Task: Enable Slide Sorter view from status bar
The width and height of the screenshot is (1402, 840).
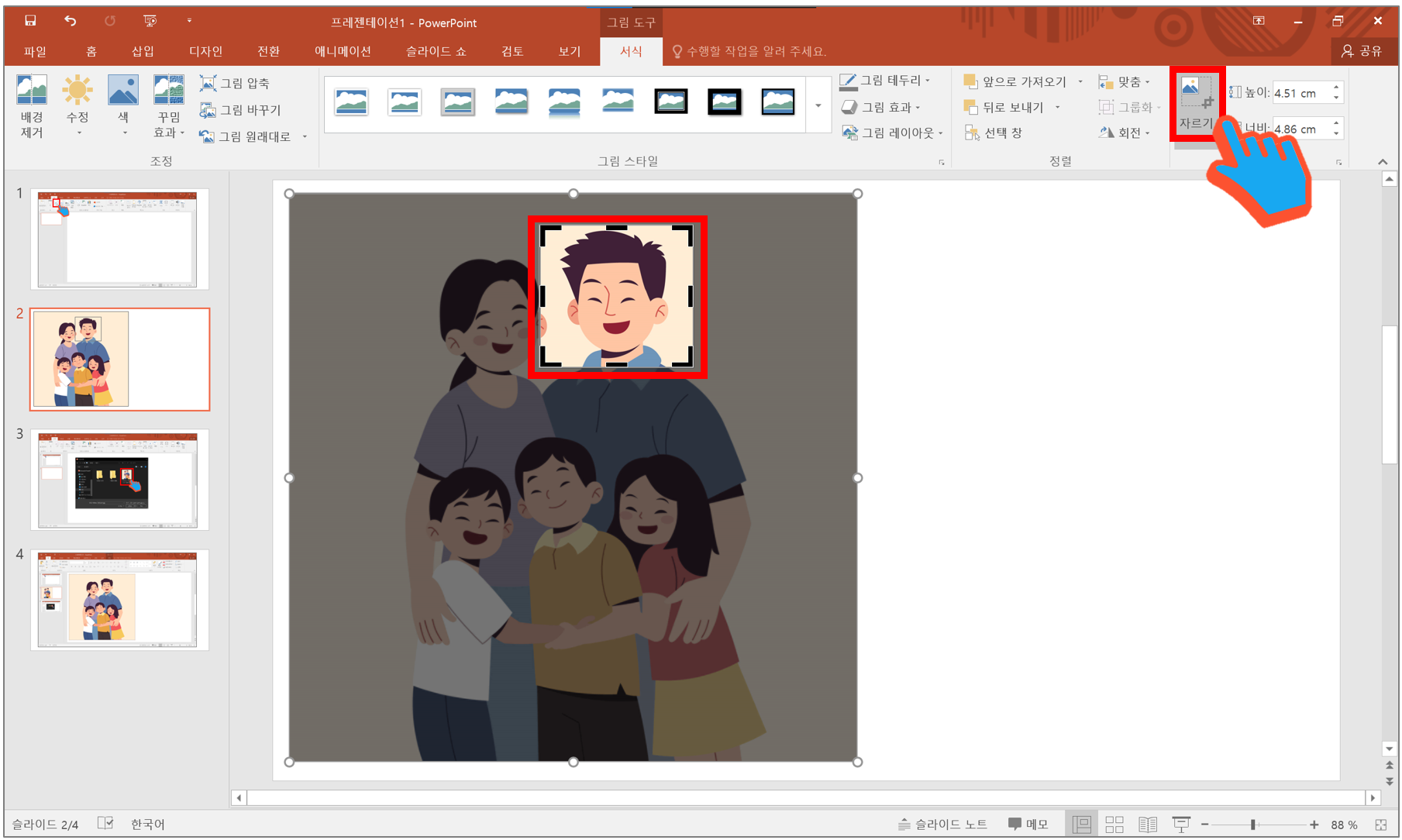Action: (x=1114, y=823)
